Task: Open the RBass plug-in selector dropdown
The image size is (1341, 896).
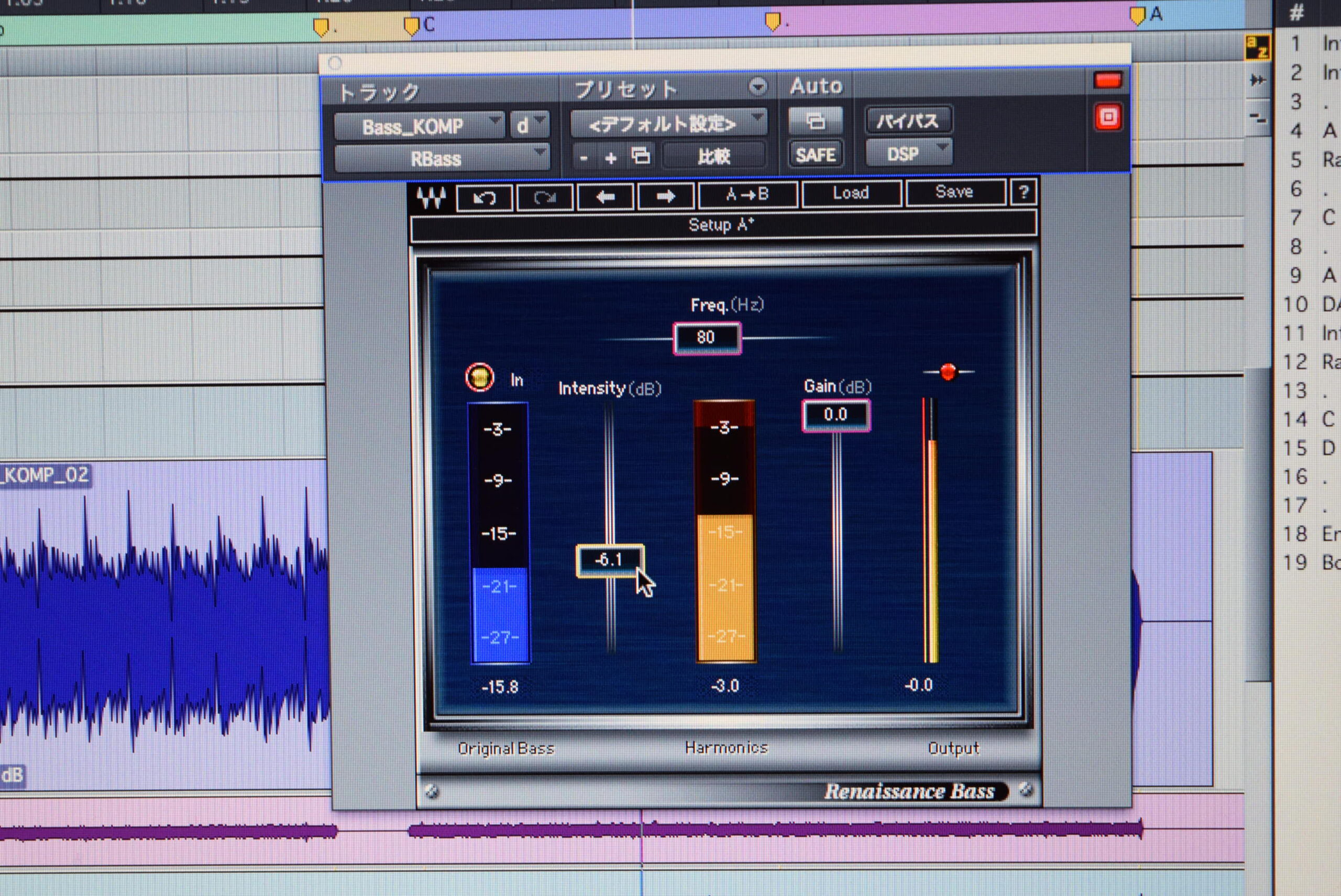Action: coord(442,158)
